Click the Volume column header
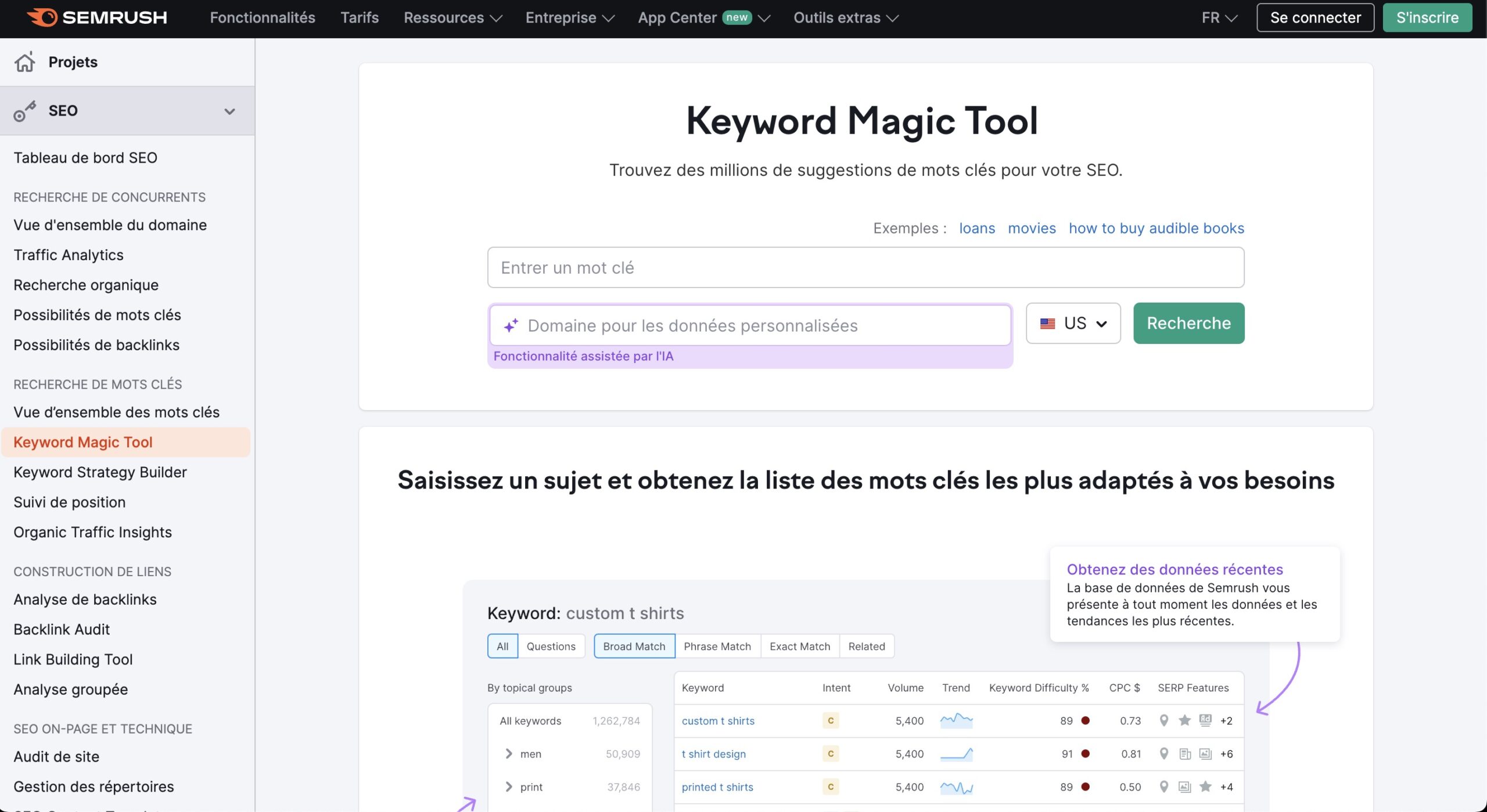This screenshot has height=812, width=1487. click(x=905, y=688)
